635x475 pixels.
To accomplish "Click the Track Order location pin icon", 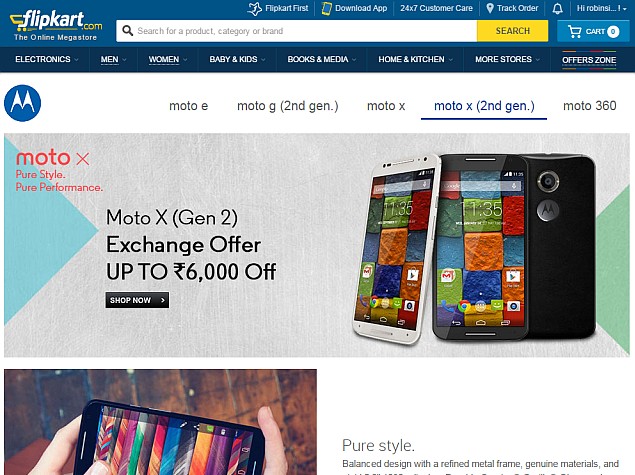I will pos(490,8).
